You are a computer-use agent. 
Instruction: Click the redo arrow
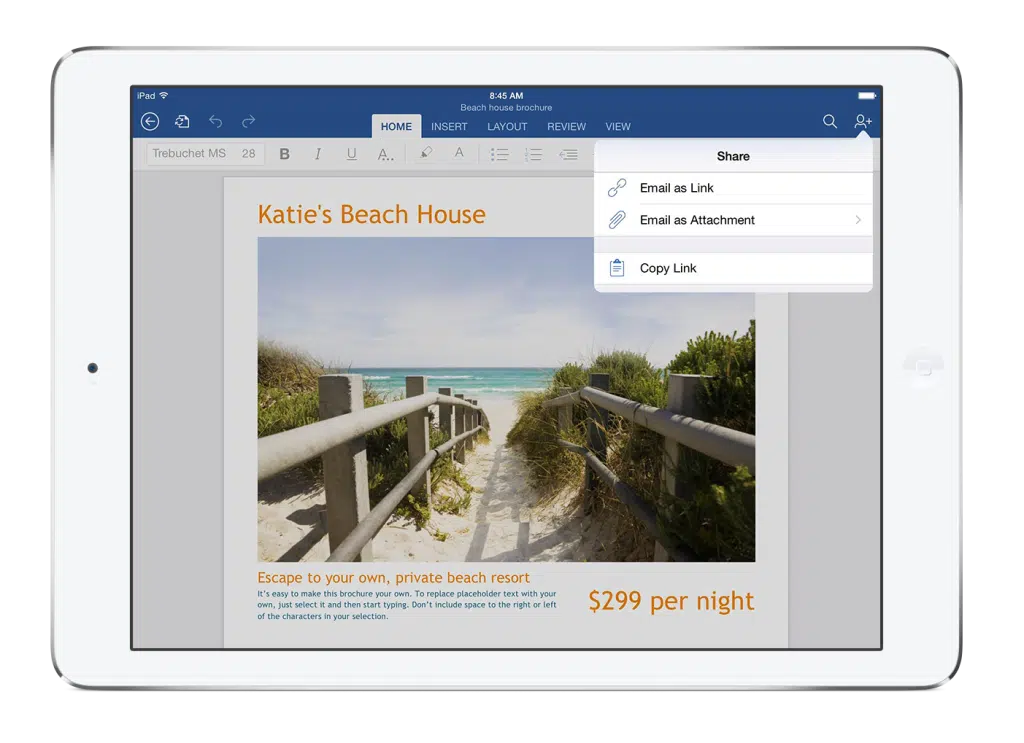(248, 121)
